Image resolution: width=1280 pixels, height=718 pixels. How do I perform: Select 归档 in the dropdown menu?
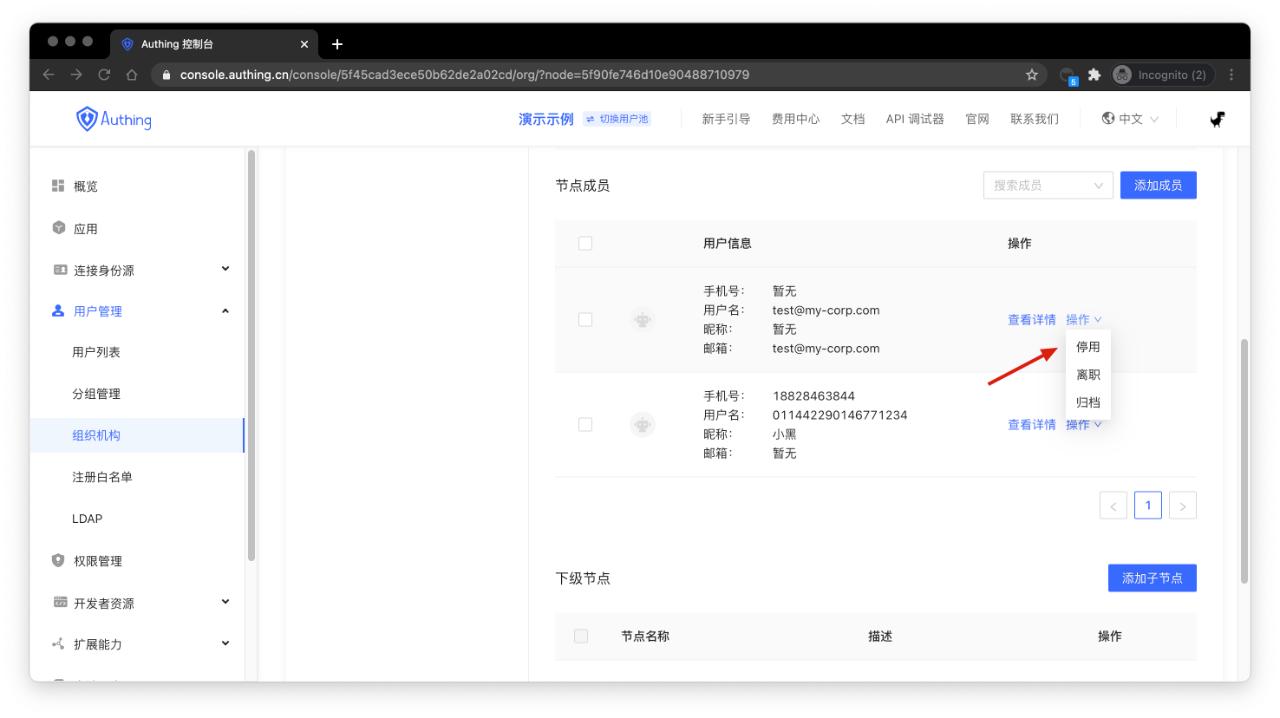[1088, 402]
